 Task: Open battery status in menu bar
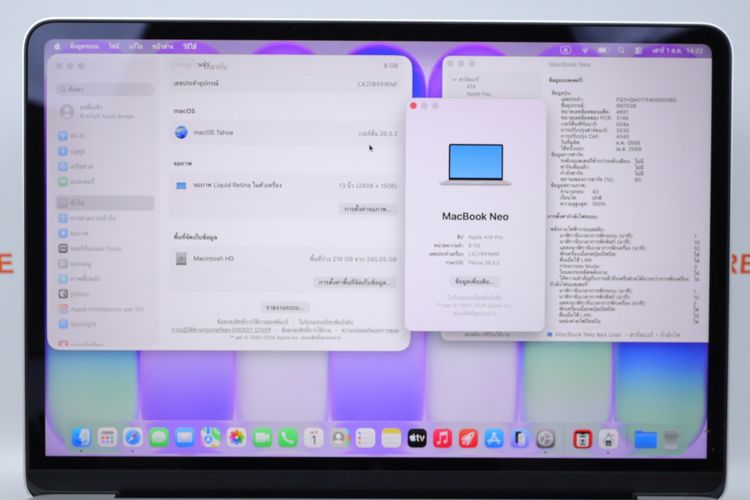(x=602, y=50)
